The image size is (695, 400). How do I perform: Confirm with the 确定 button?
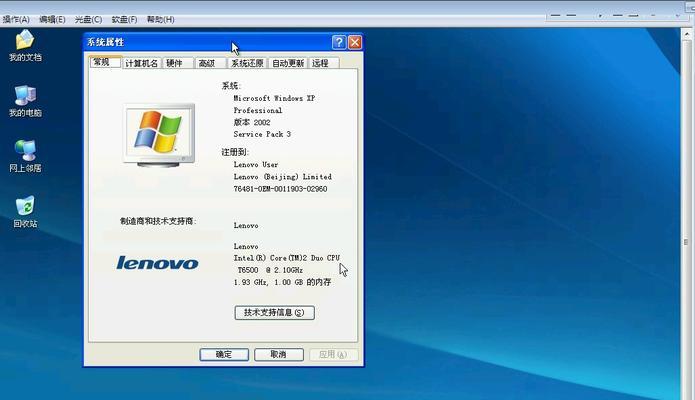pos(224,354)
